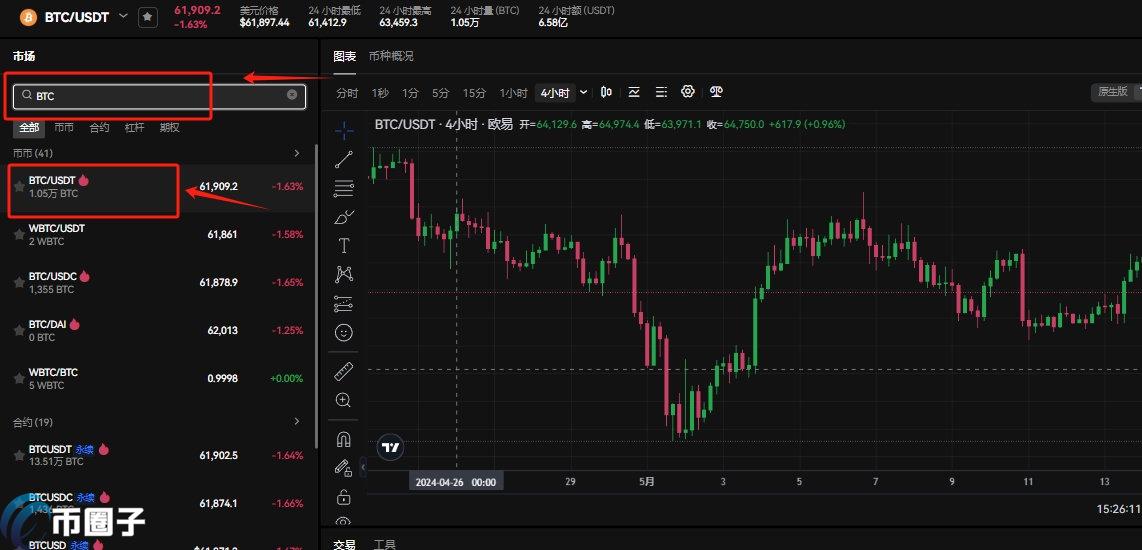Select the trend line drawing tool
Screen dimensions: 1142x550
tap(344, 159)
